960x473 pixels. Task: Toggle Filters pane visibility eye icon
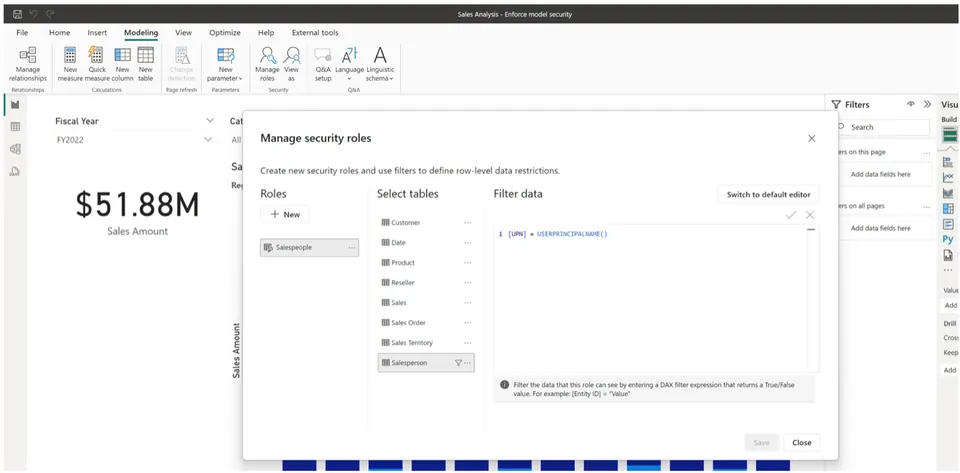[911, 105]
